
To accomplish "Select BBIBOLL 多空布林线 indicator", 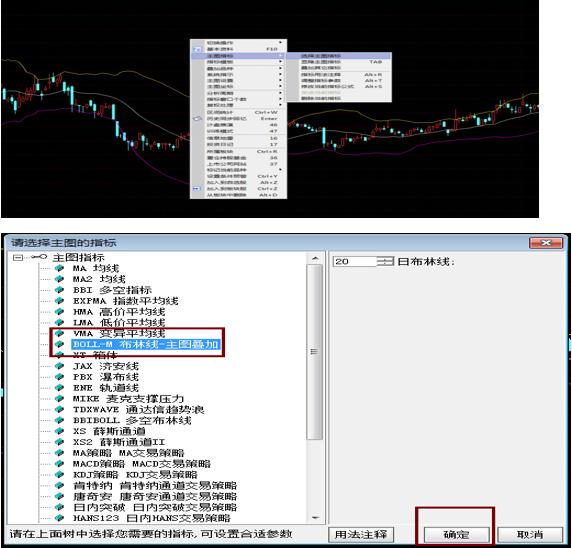I will point(132,420).
